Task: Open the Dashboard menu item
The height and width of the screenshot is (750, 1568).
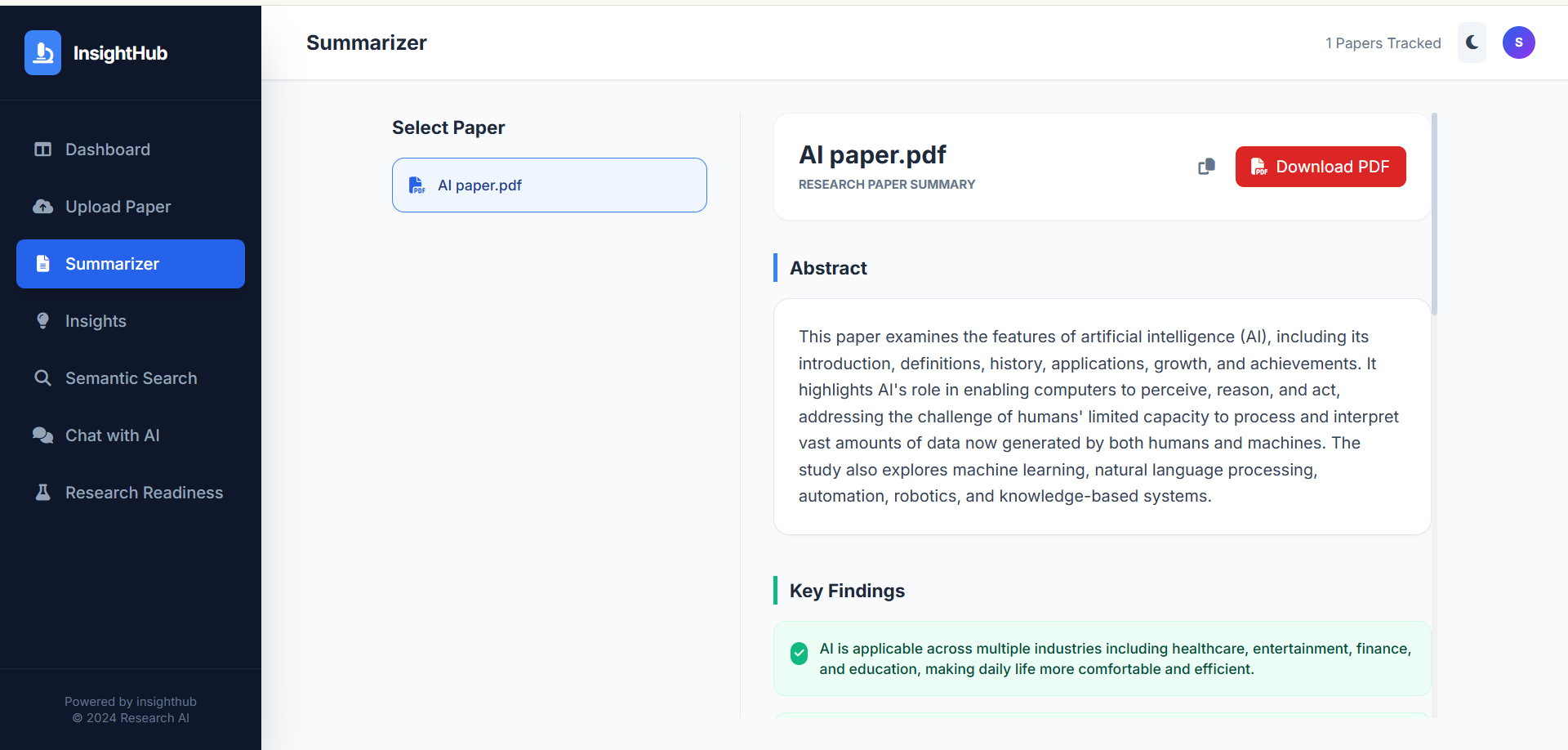Action: (131, 150)
